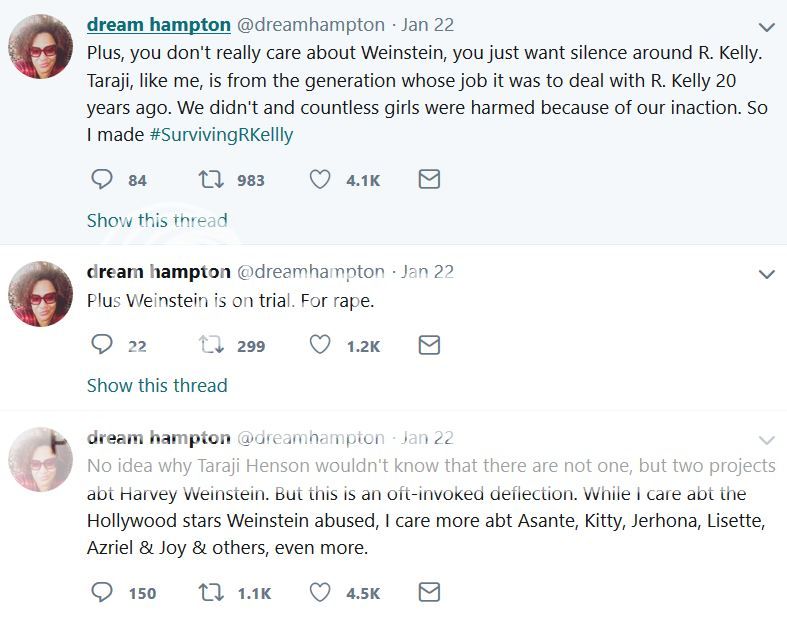Reply to the 'Weinstein is on trial' tweet

pyautogui.click(x=101, y=345)
